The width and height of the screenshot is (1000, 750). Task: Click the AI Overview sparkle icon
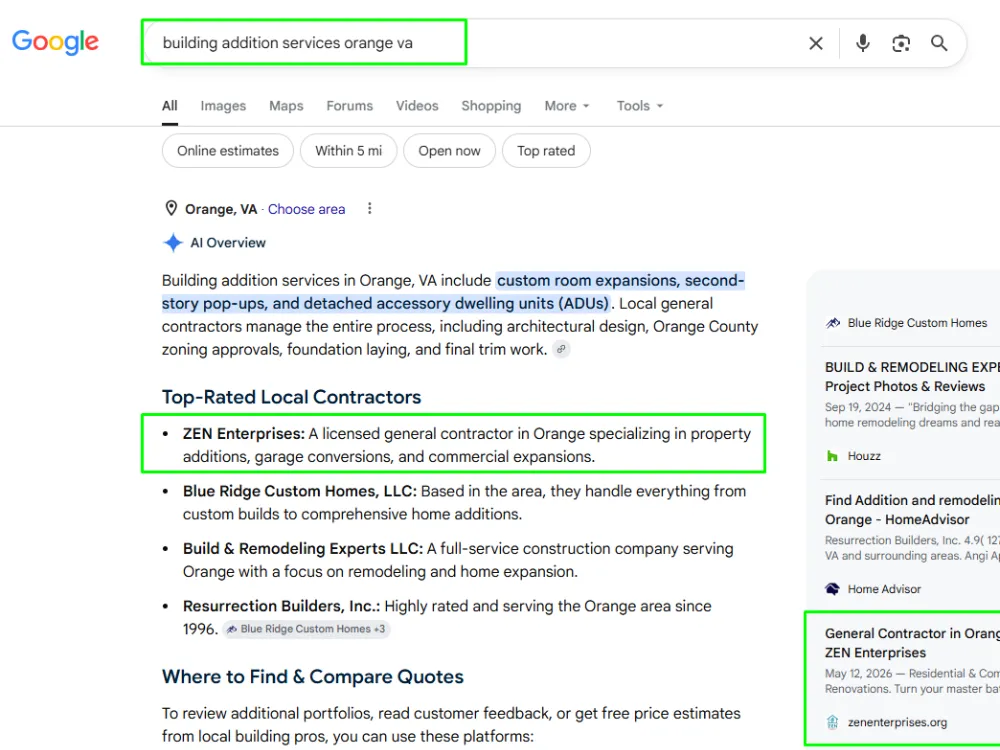click(x=173, y=243)
